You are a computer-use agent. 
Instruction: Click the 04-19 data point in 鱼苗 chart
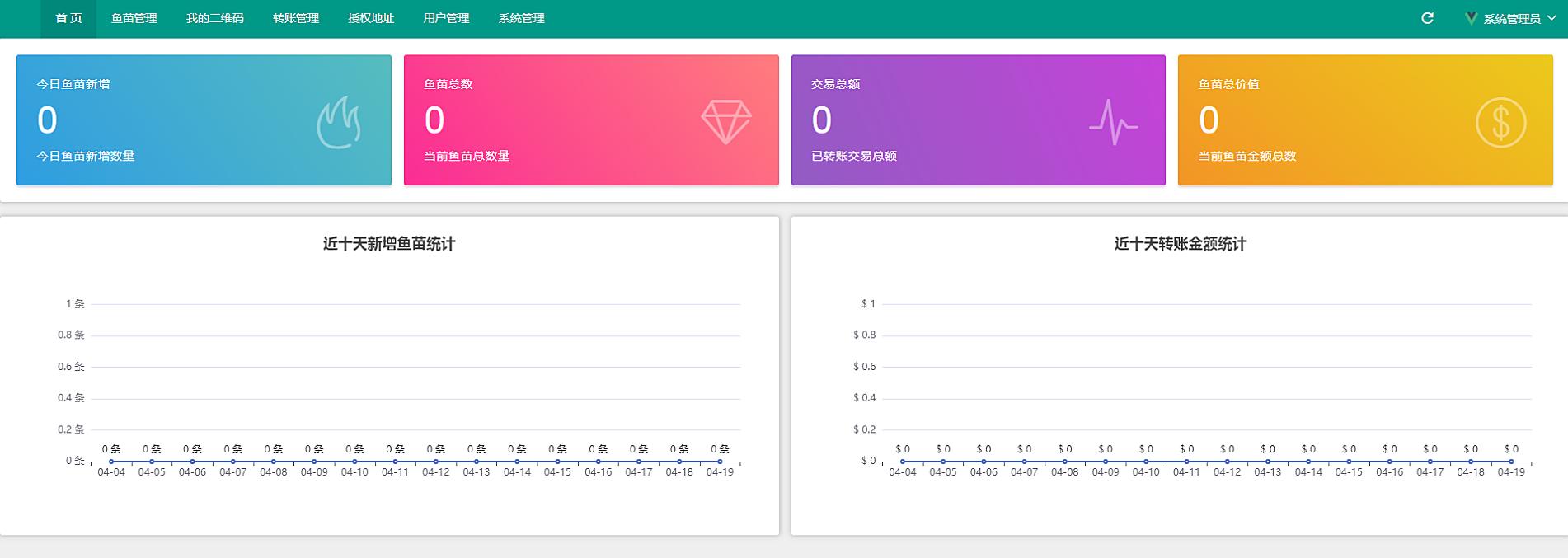pos(720,461)
